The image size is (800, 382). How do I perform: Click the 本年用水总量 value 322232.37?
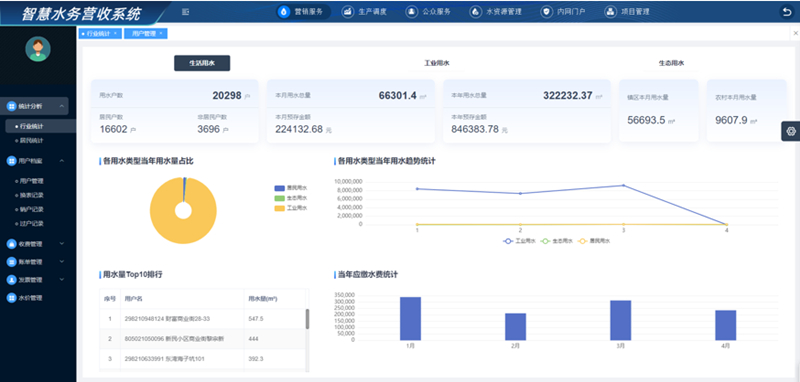(567, 95)
